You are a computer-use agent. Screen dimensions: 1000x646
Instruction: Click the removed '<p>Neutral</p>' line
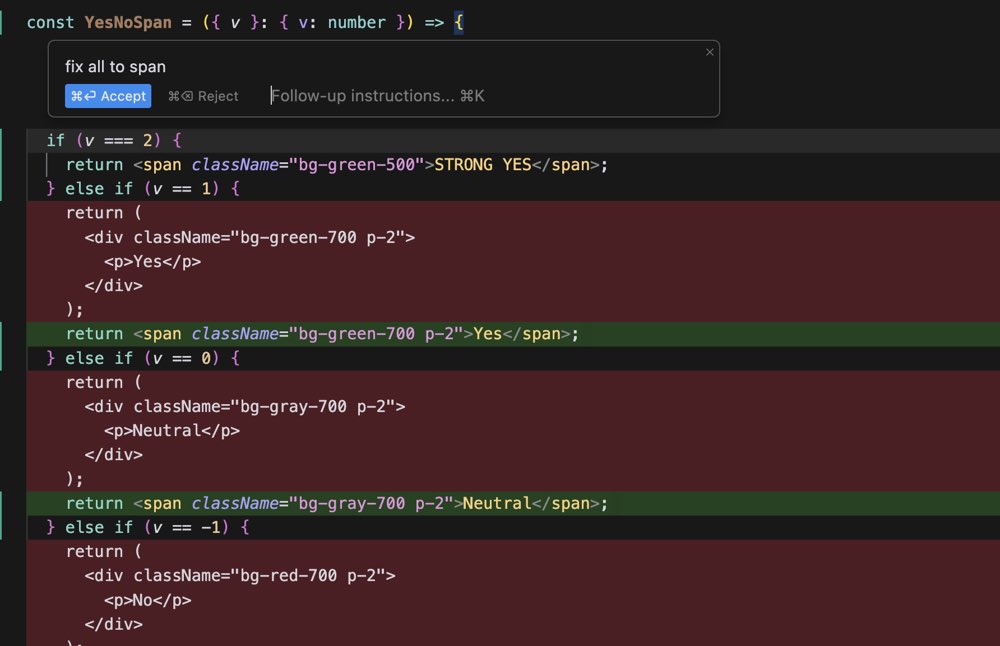pyautogui.click(x=172, y=431)
